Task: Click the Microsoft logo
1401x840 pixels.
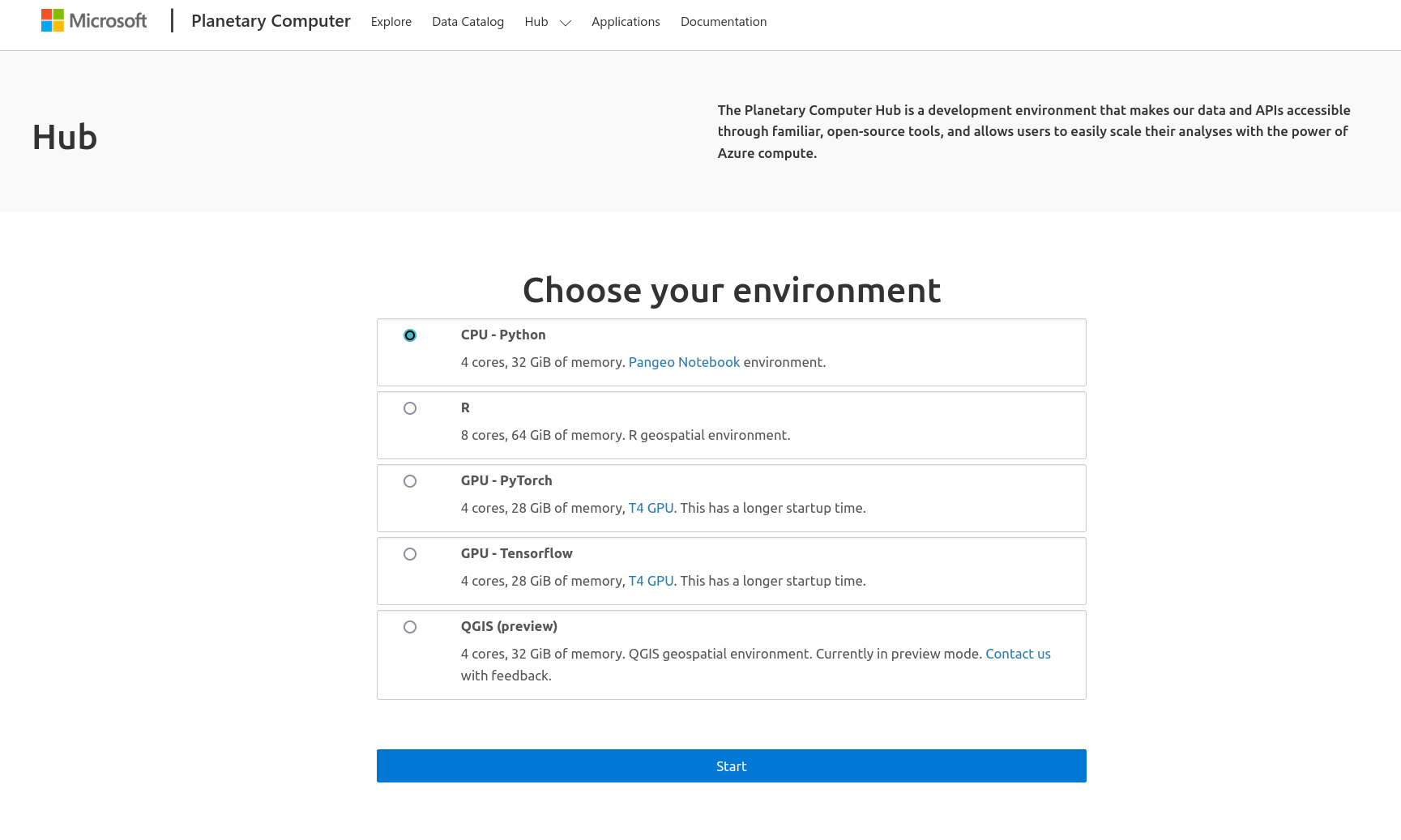Action: click(x=94, y=20)
